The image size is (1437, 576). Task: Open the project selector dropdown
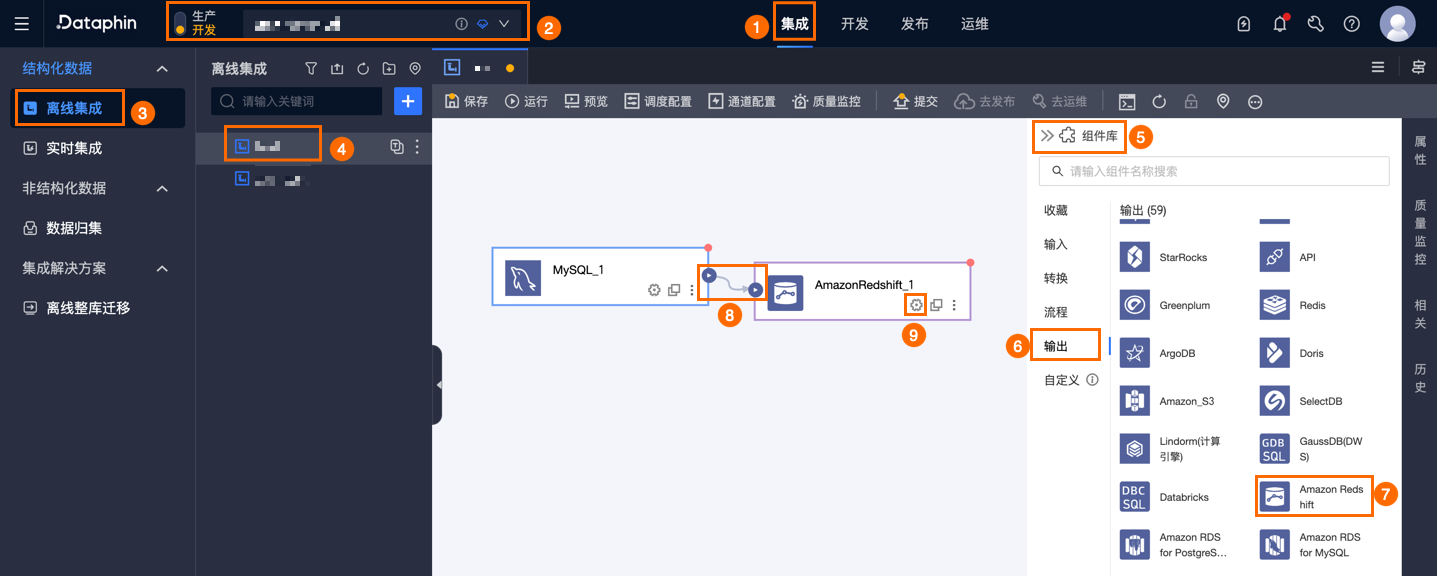coord(504,23)
